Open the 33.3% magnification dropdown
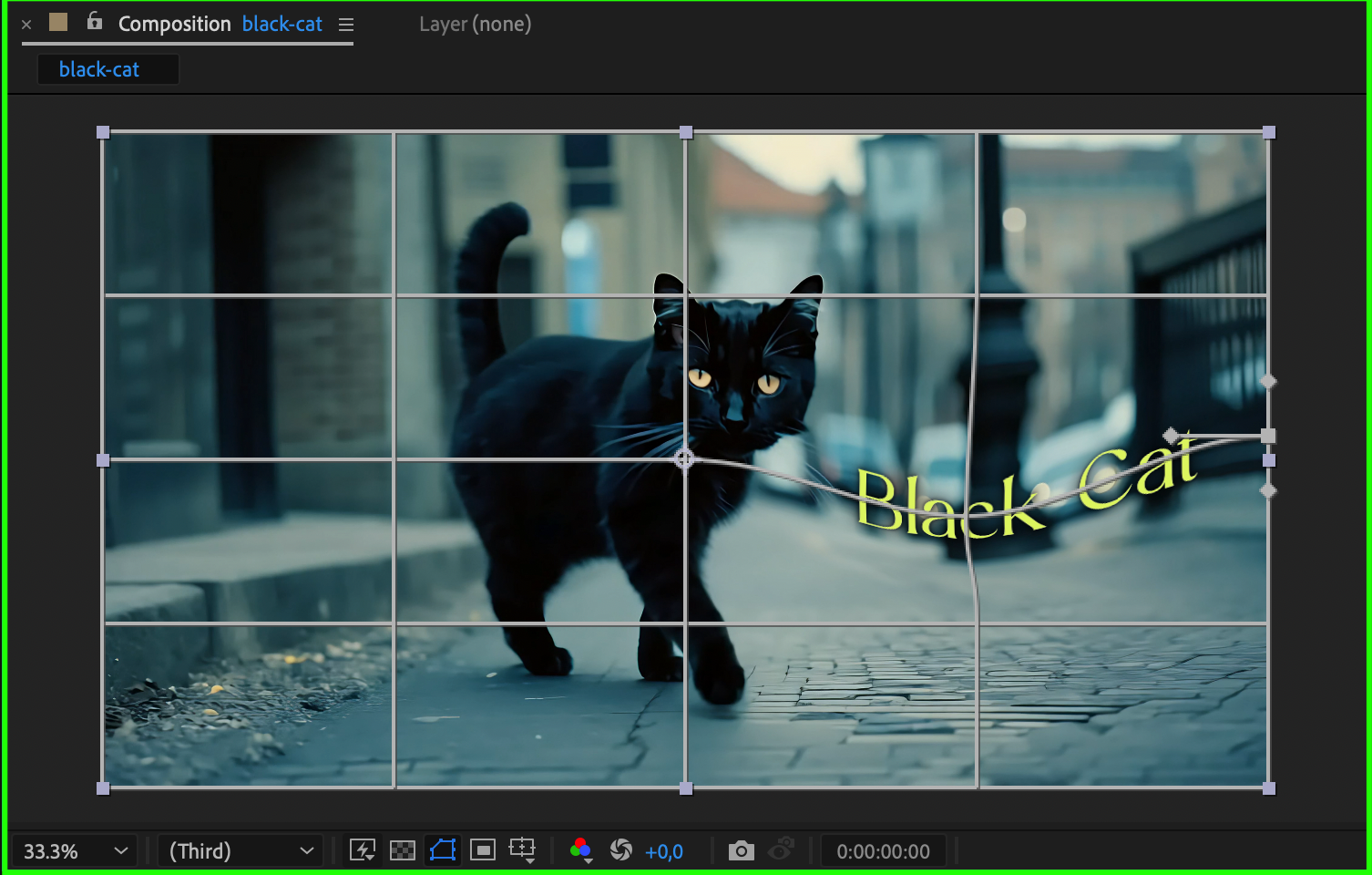 (x=75, y=851)
